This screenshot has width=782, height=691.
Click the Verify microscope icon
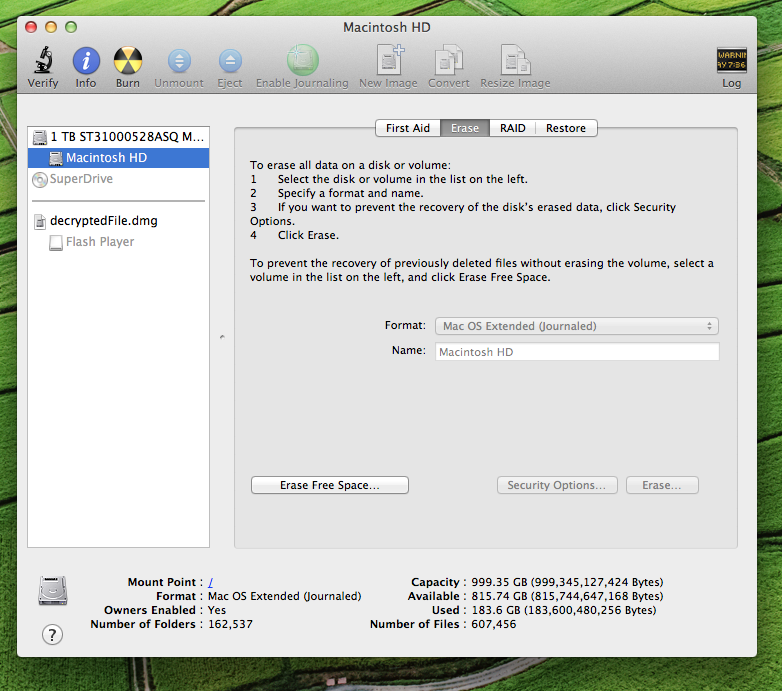[43, 60]
